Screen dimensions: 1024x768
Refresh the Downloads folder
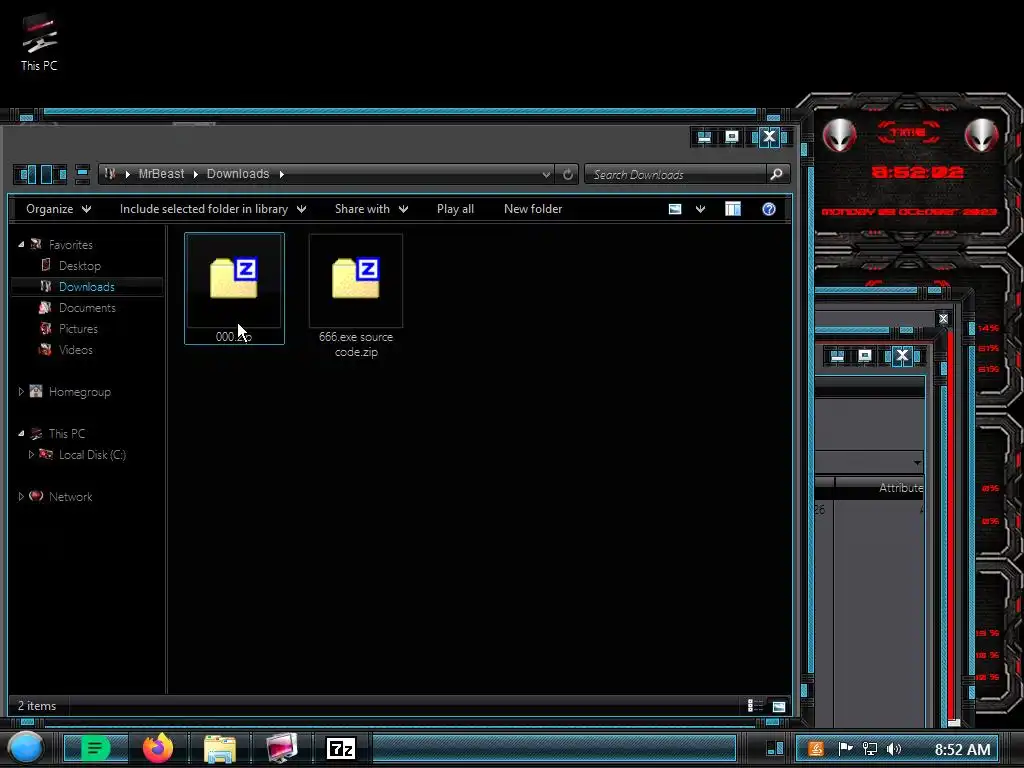[x=568, y=174]
